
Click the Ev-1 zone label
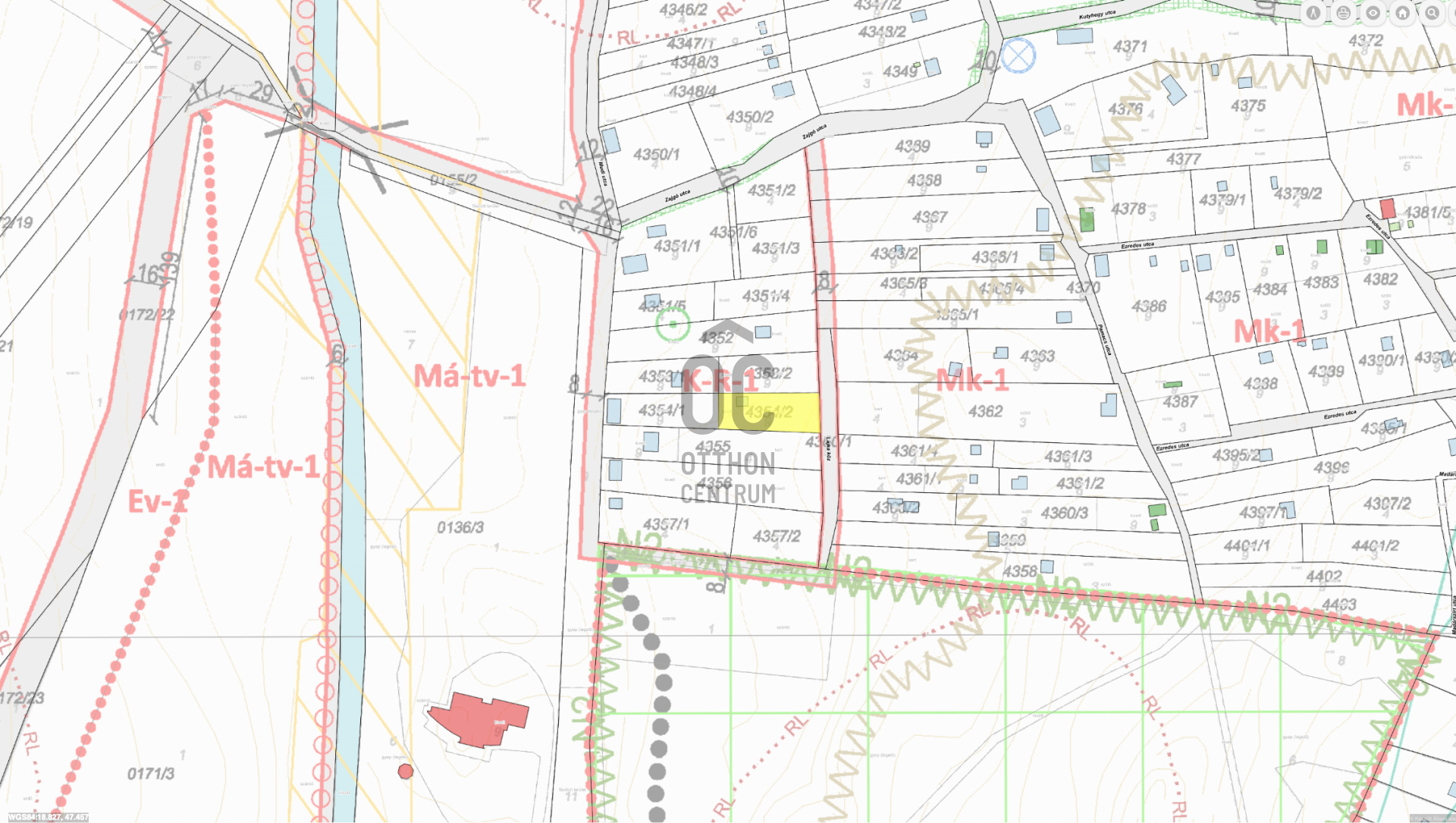[157, 501]
